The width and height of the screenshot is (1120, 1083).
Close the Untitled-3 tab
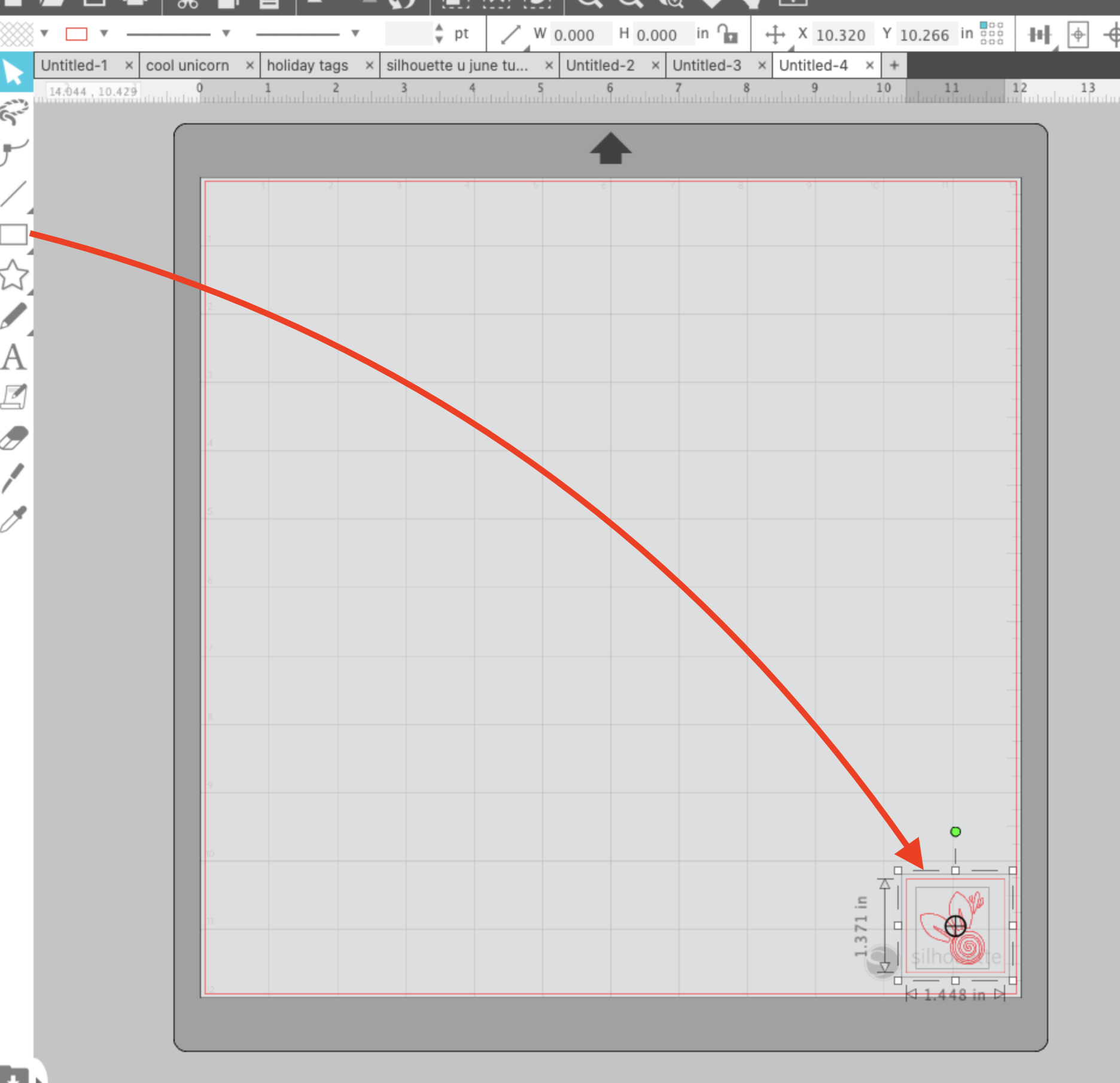pos(762,65)
